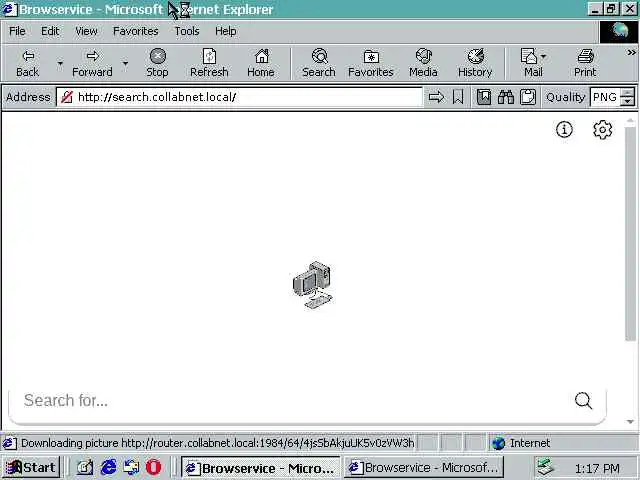Click the computer image in page center
The image size is (640, 480).
[313, 285]
